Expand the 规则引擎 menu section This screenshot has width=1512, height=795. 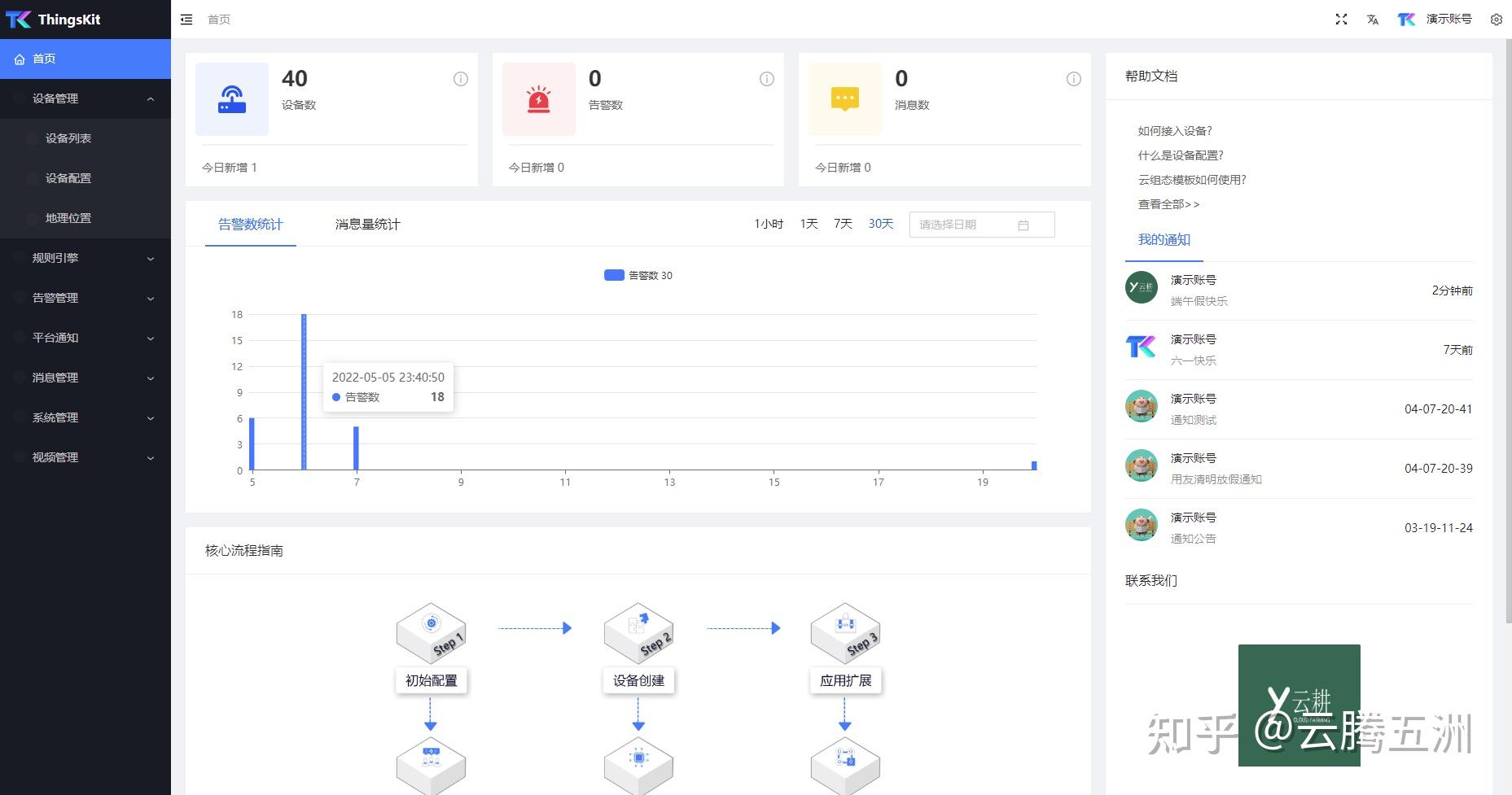(x=54, y=258)
